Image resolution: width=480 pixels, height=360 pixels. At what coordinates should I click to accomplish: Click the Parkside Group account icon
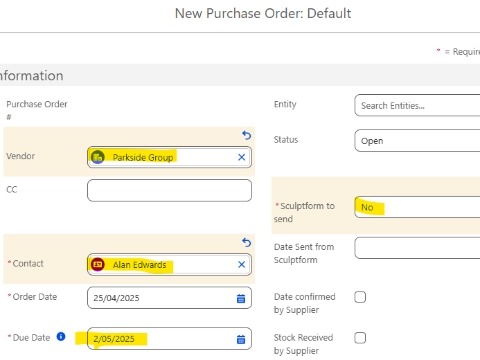click(98, 157)
